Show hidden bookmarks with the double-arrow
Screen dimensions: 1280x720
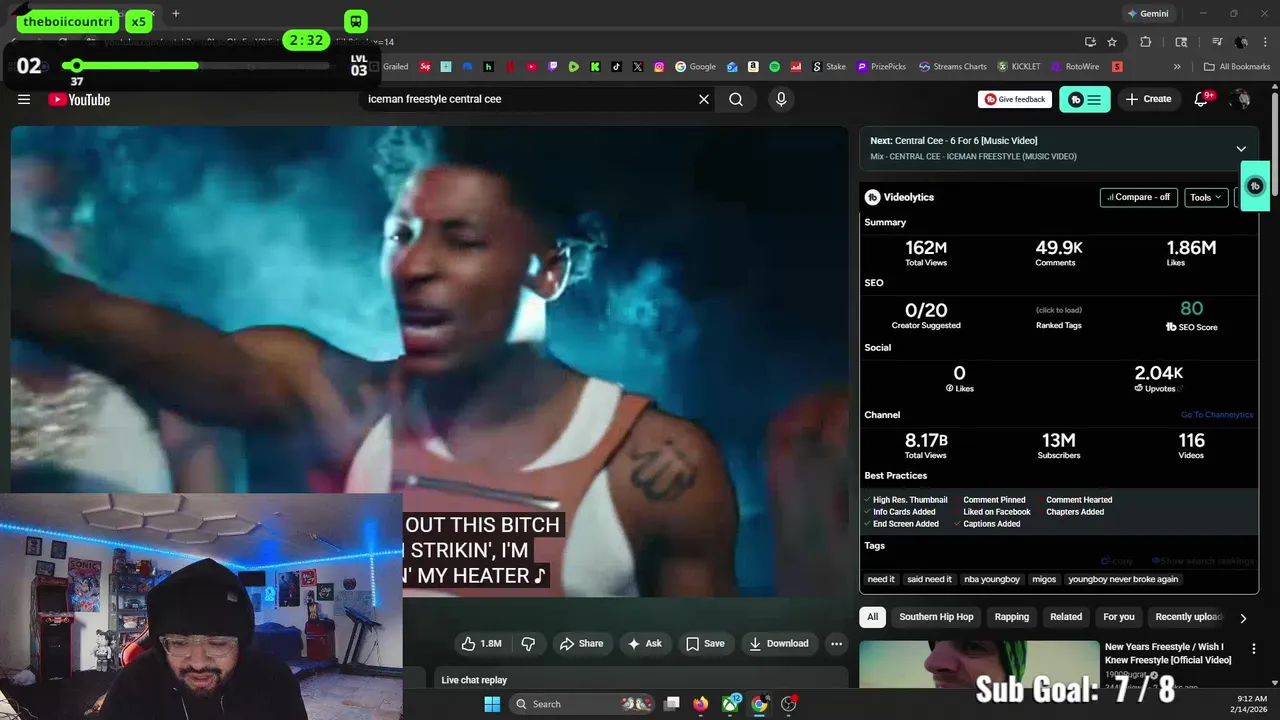pos(1177,67)
